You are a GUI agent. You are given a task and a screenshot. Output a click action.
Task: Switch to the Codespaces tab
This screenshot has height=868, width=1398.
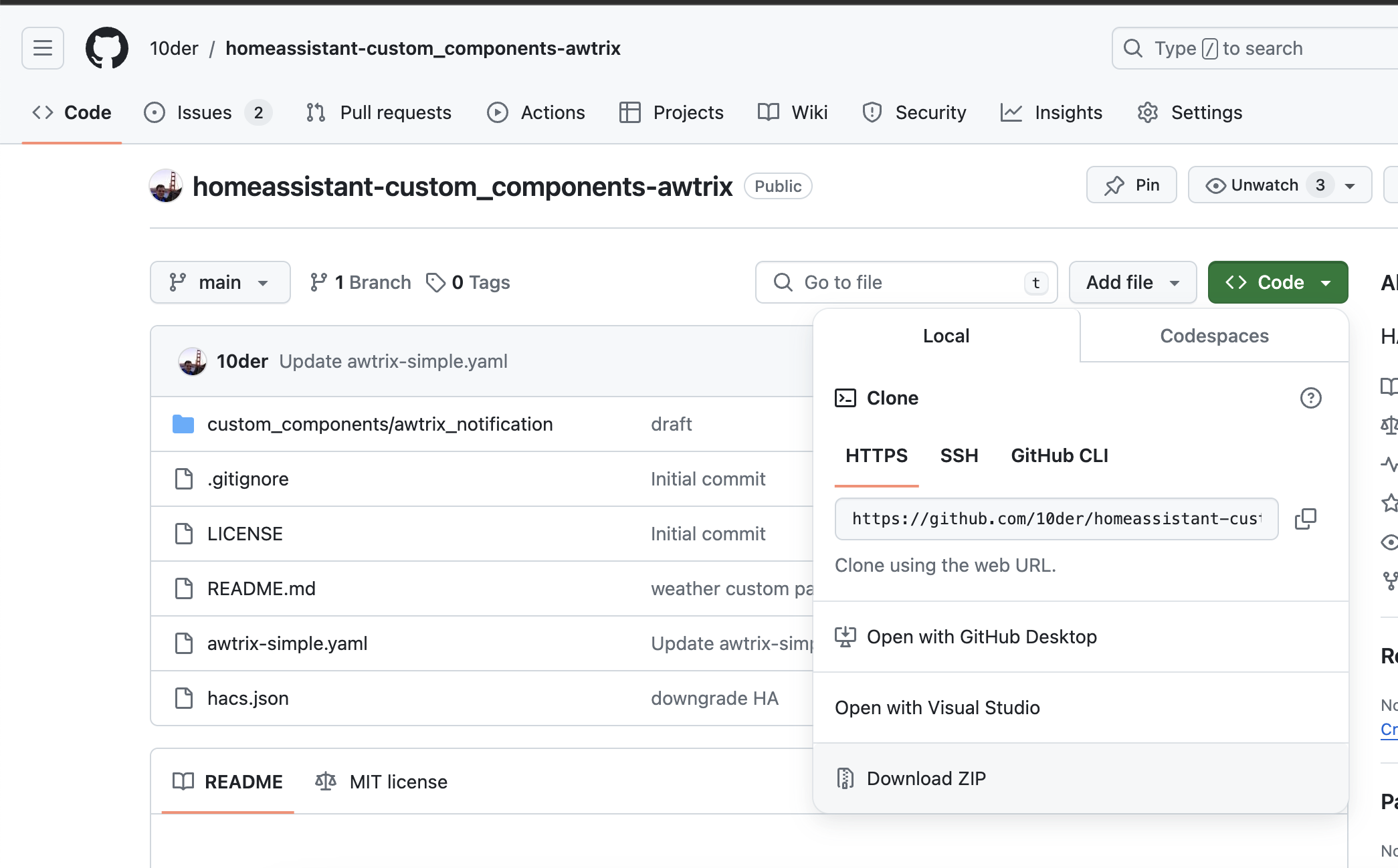(x=1213, y=336)
